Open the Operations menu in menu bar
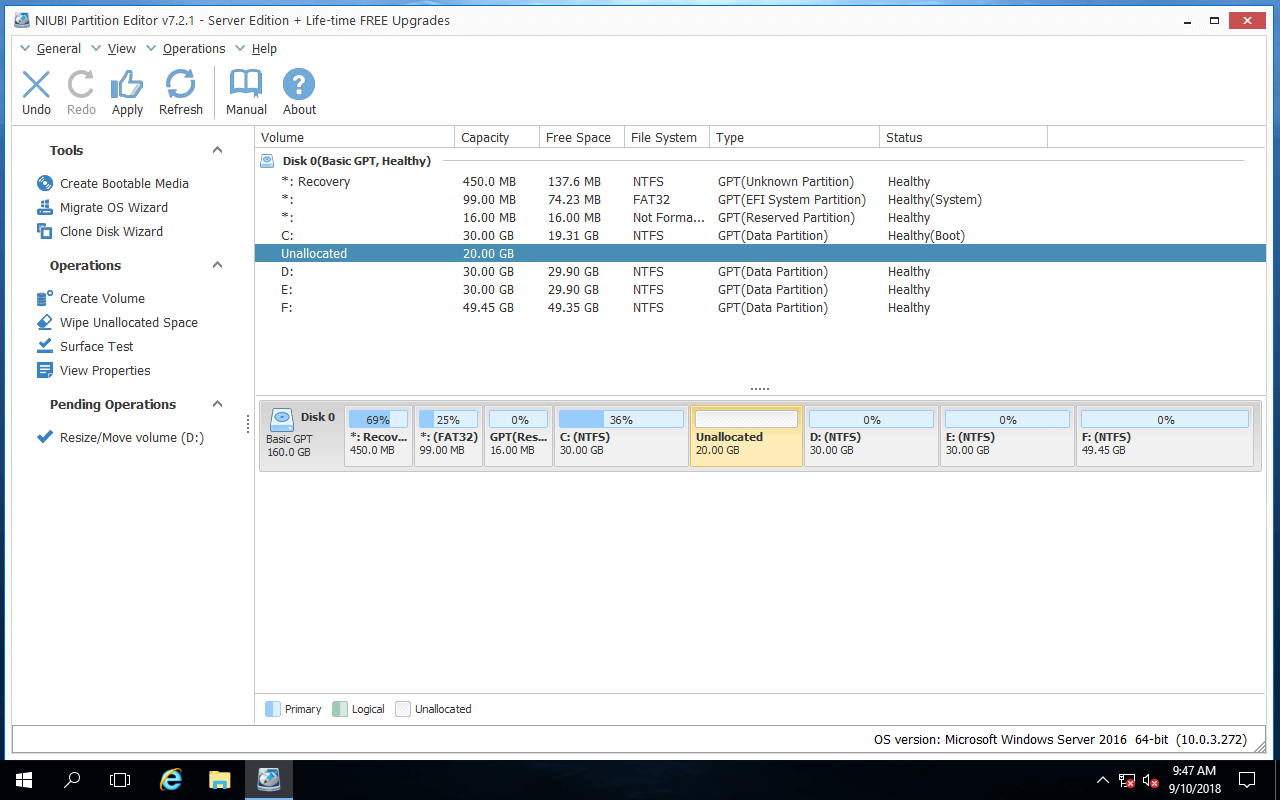1280x800 pixels. [x=194, y=49]
